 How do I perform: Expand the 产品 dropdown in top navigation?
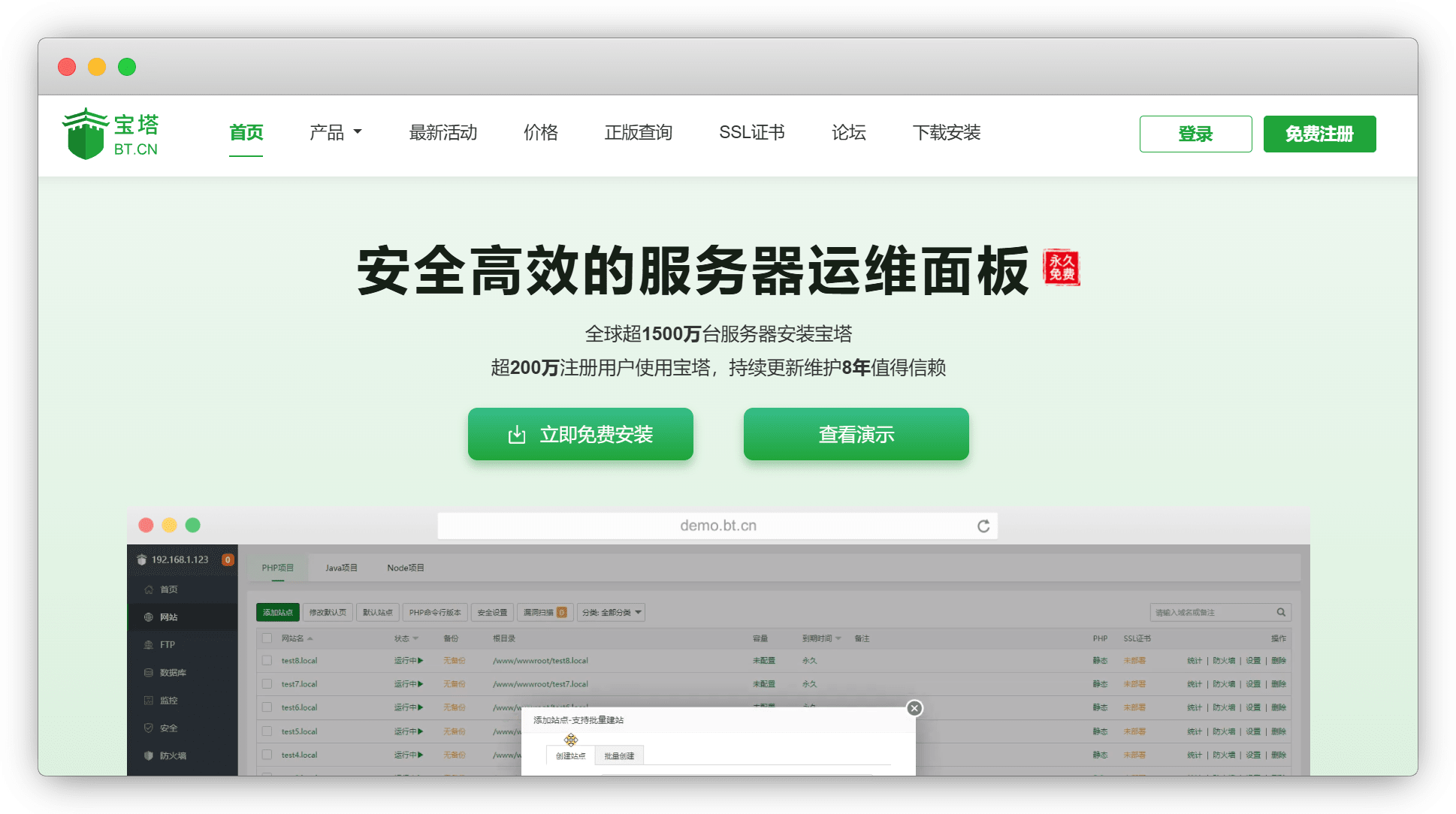pos(335,133)
